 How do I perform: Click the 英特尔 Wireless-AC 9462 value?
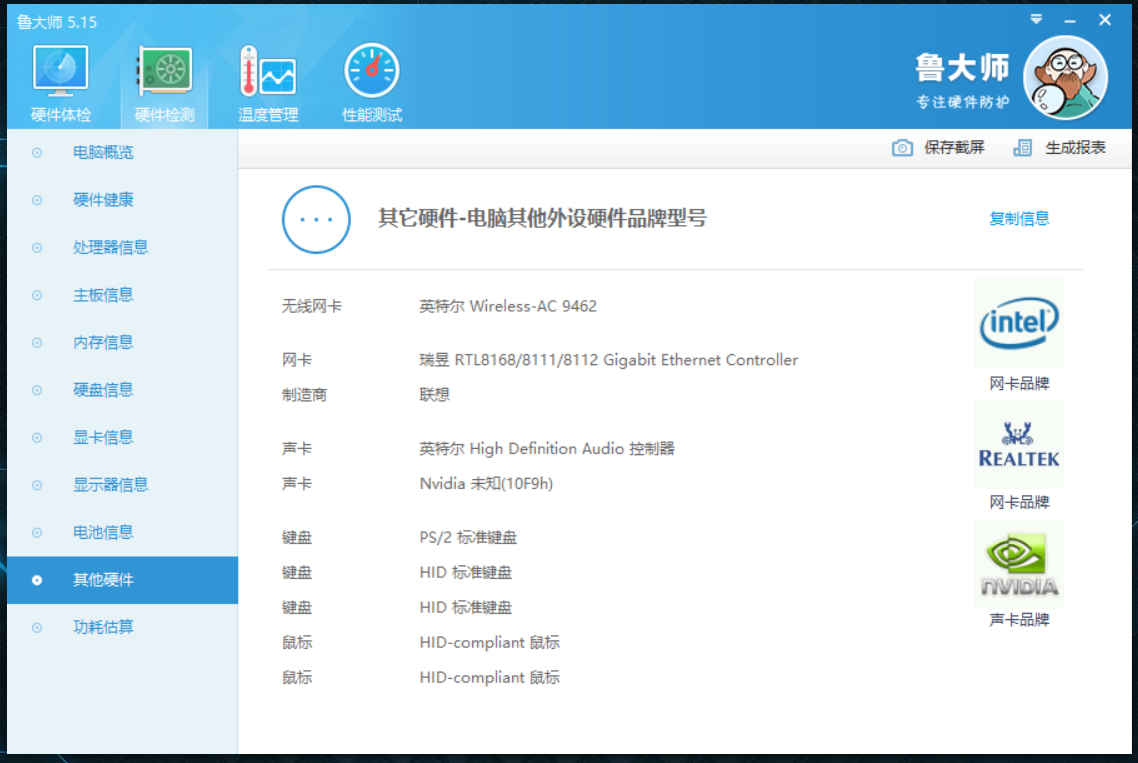coord(508,306)
